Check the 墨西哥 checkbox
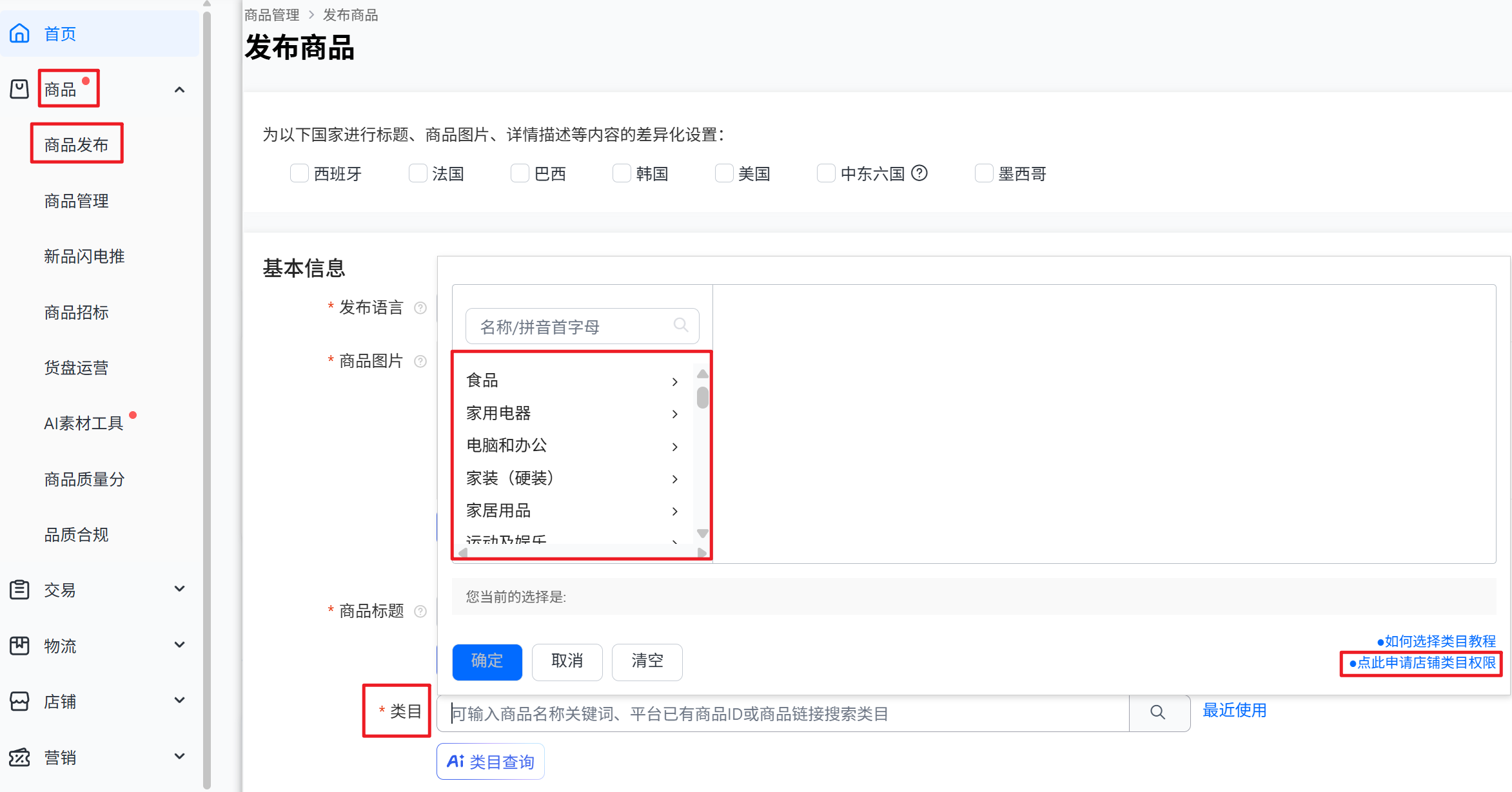 pos(984,173)
